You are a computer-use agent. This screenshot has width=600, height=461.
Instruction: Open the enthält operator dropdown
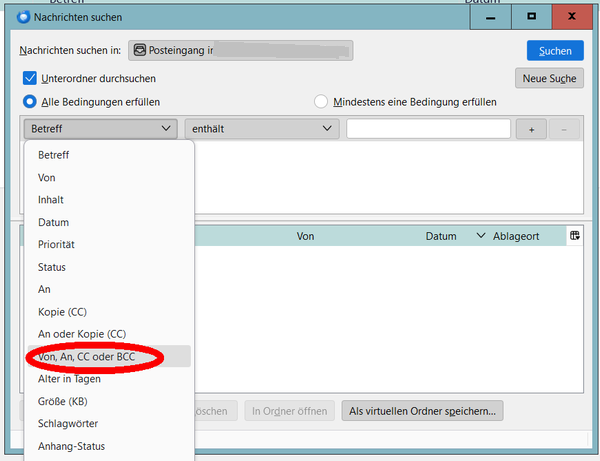[x=262, y=129]
